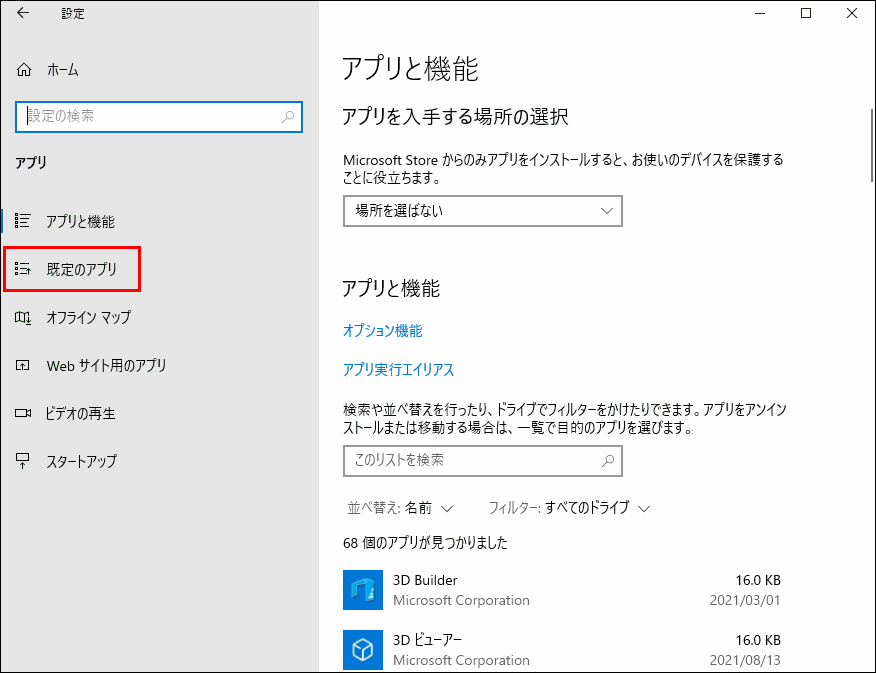Select オフライン マップ in the sidebar

pyautogui.click(x=88, y=318)
